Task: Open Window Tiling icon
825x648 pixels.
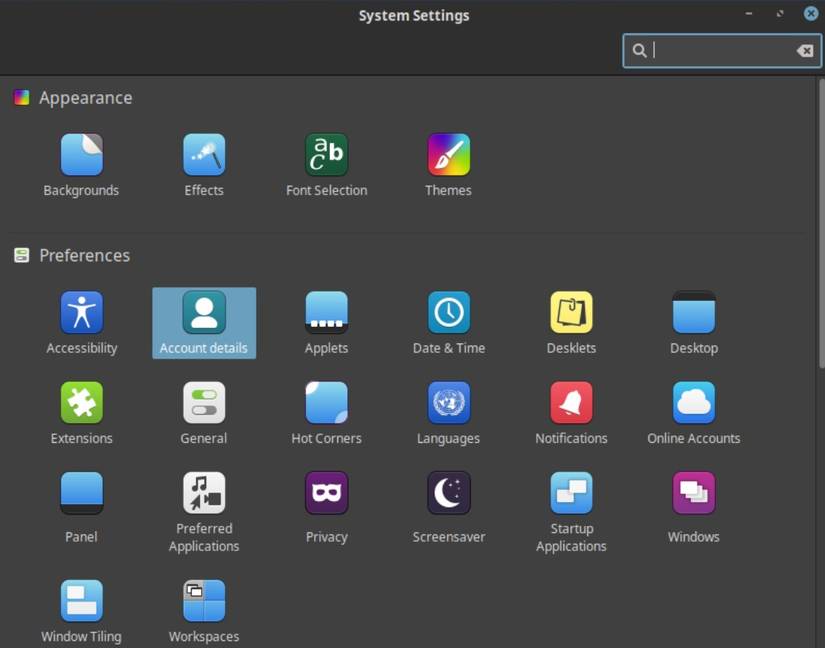Action: click(x=82, y=601)
